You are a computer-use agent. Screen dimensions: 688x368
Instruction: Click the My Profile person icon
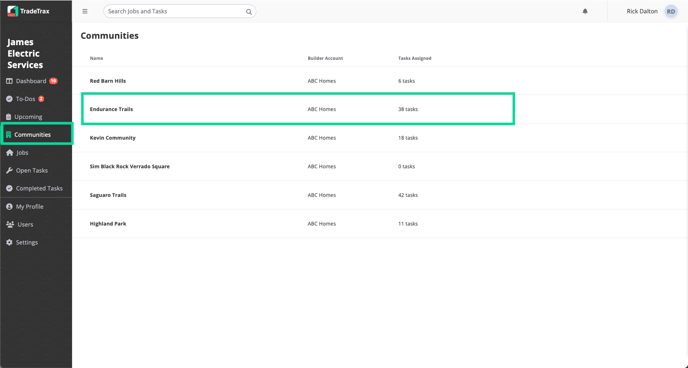tap(9, 207)
